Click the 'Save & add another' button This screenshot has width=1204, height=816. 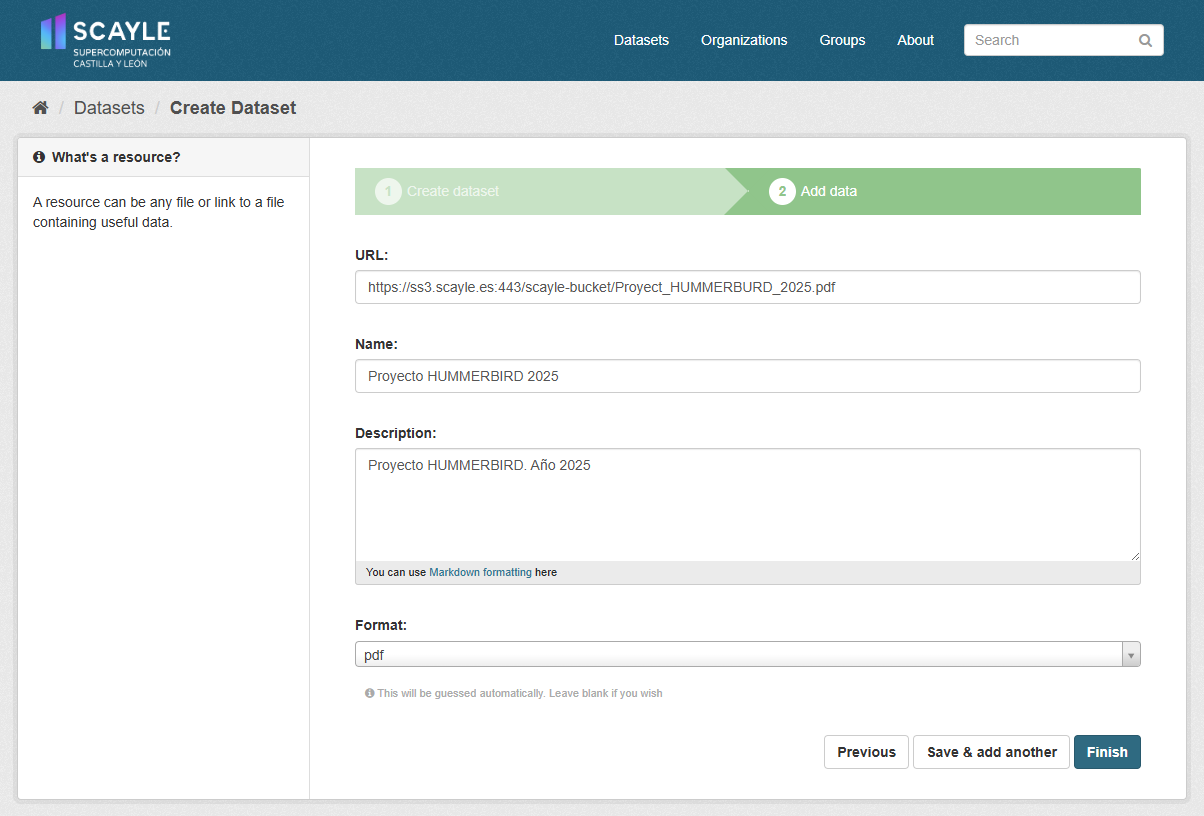991,752
